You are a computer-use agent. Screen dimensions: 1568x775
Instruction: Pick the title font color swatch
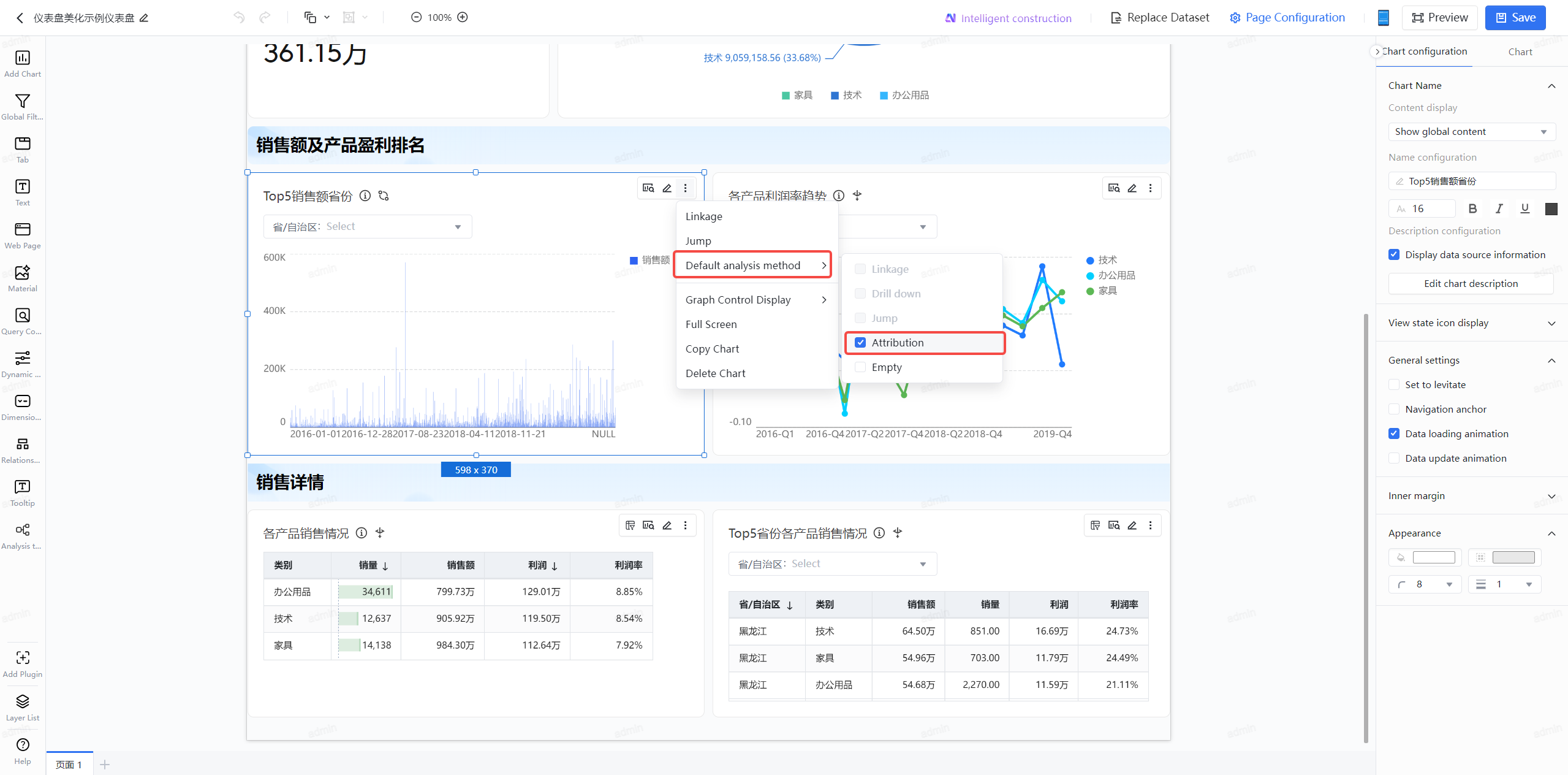pyautogui.click(x=1551, y=209)
